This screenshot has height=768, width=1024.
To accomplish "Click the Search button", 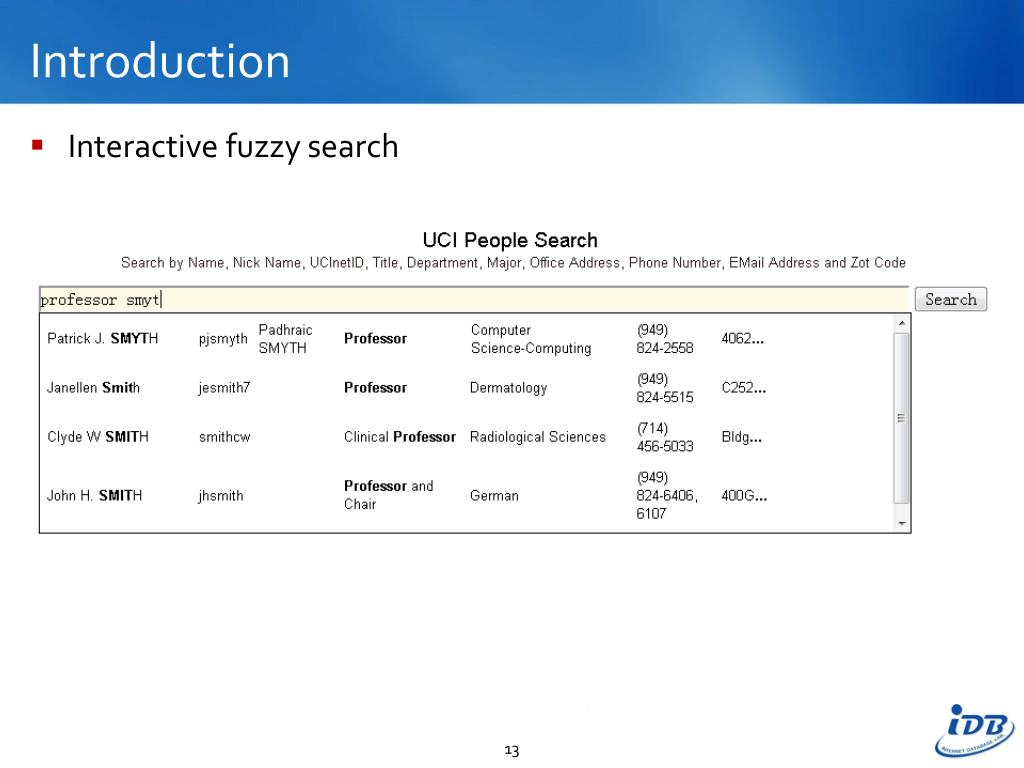I will [950, 299].
